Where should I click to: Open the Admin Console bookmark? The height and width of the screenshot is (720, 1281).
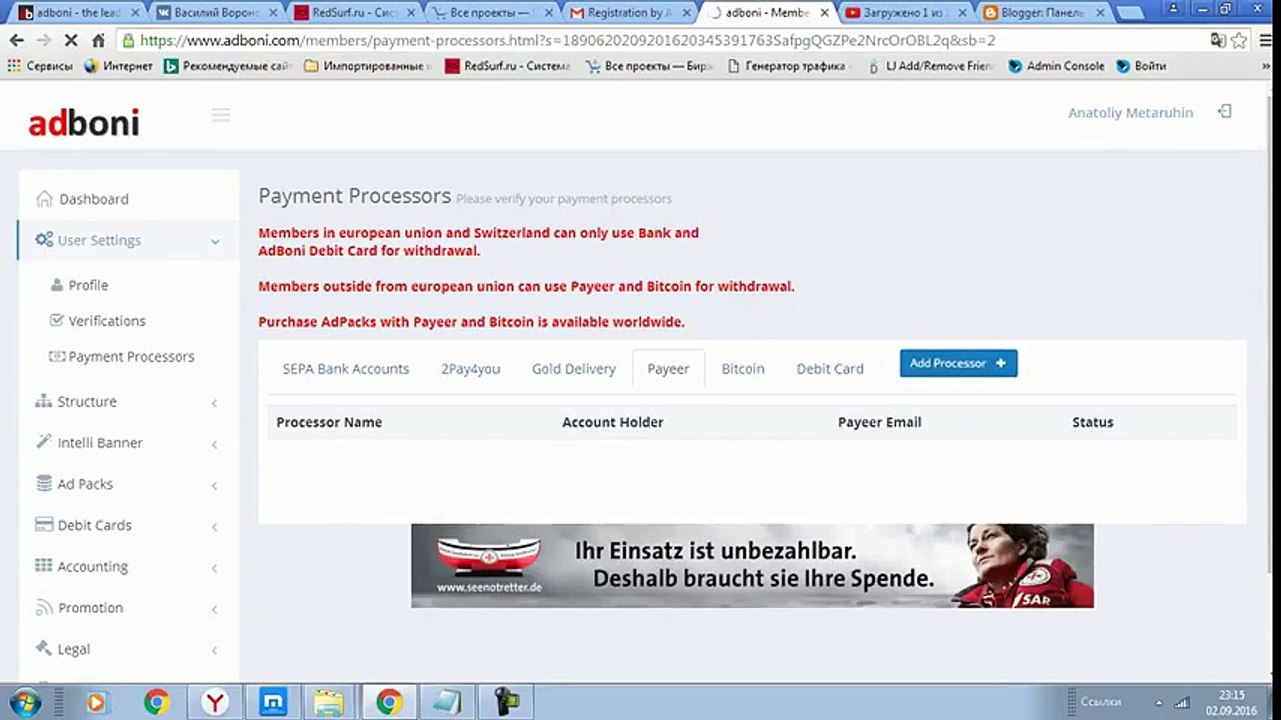[x=1057, y=66]
